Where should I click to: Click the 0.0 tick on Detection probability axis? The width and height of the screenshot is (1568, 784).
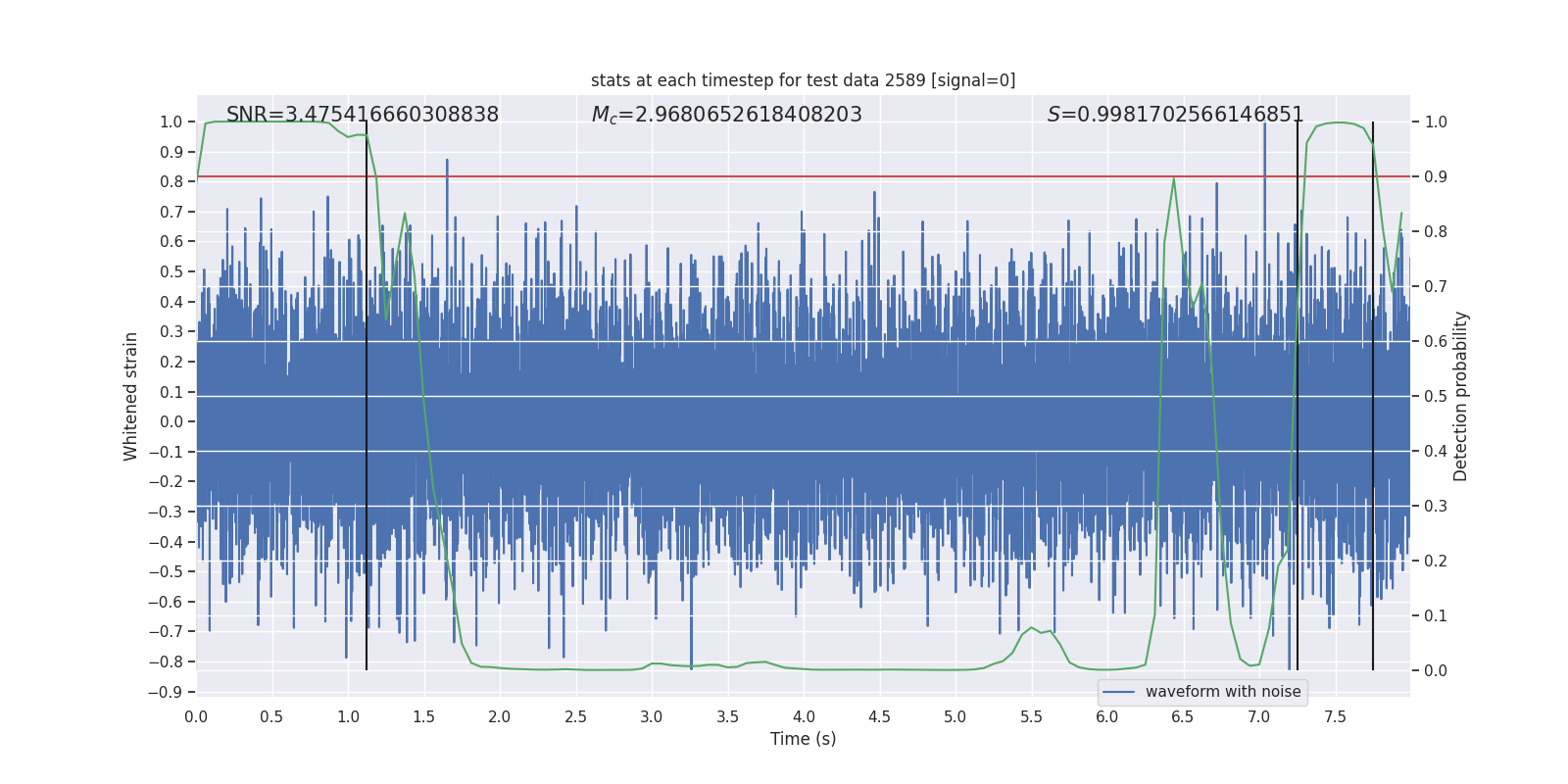(x=1436, y=671)
